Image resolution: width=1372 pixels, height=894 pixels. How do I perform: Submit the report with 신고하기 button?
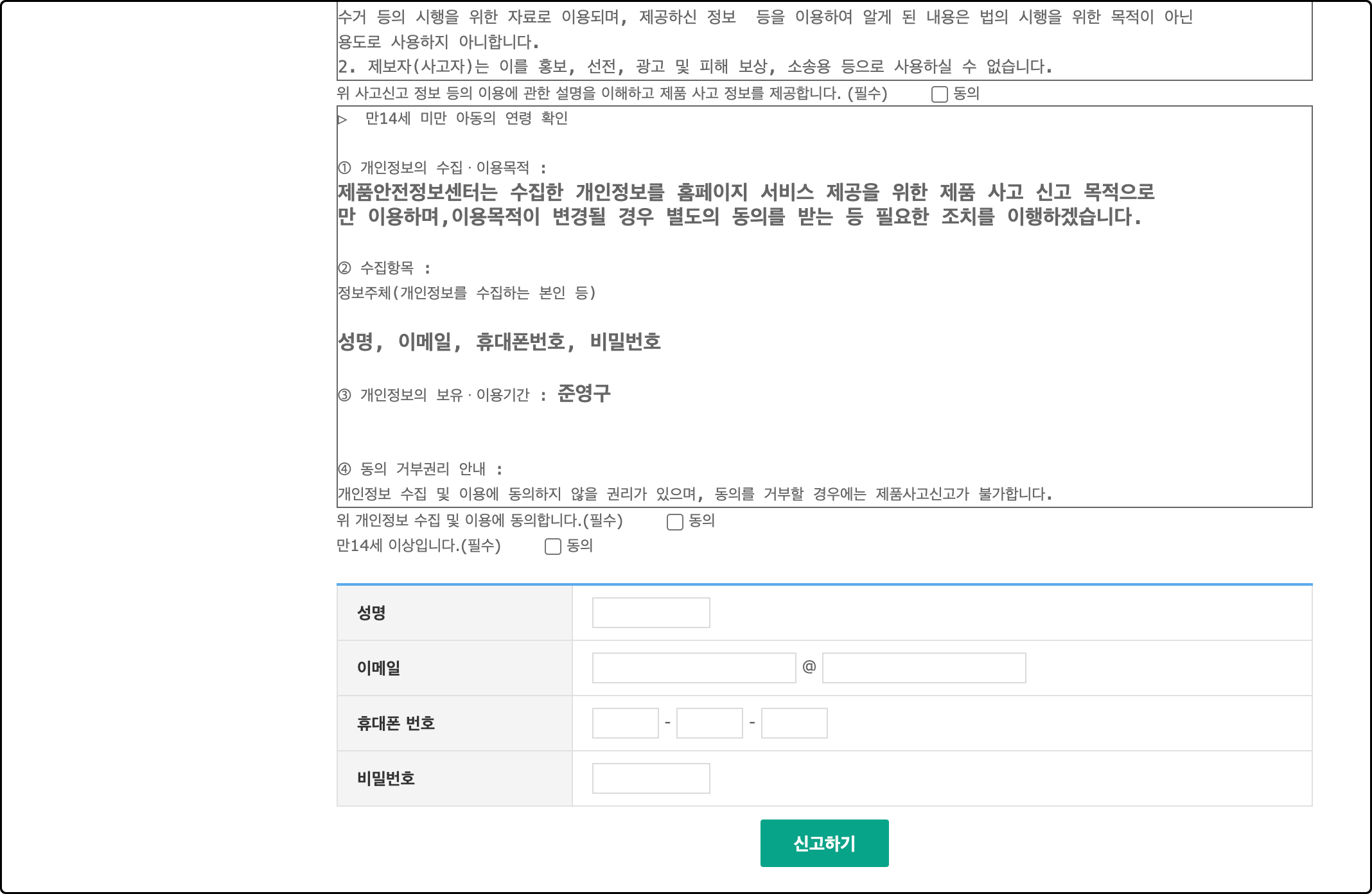pyautogui.click(x=824, y=843)
